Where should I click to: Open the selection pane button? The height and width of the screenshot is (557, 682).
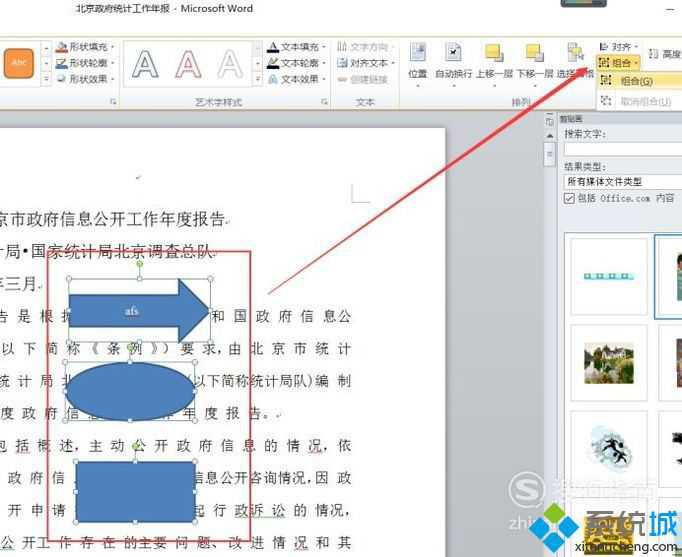pos(575,62)
